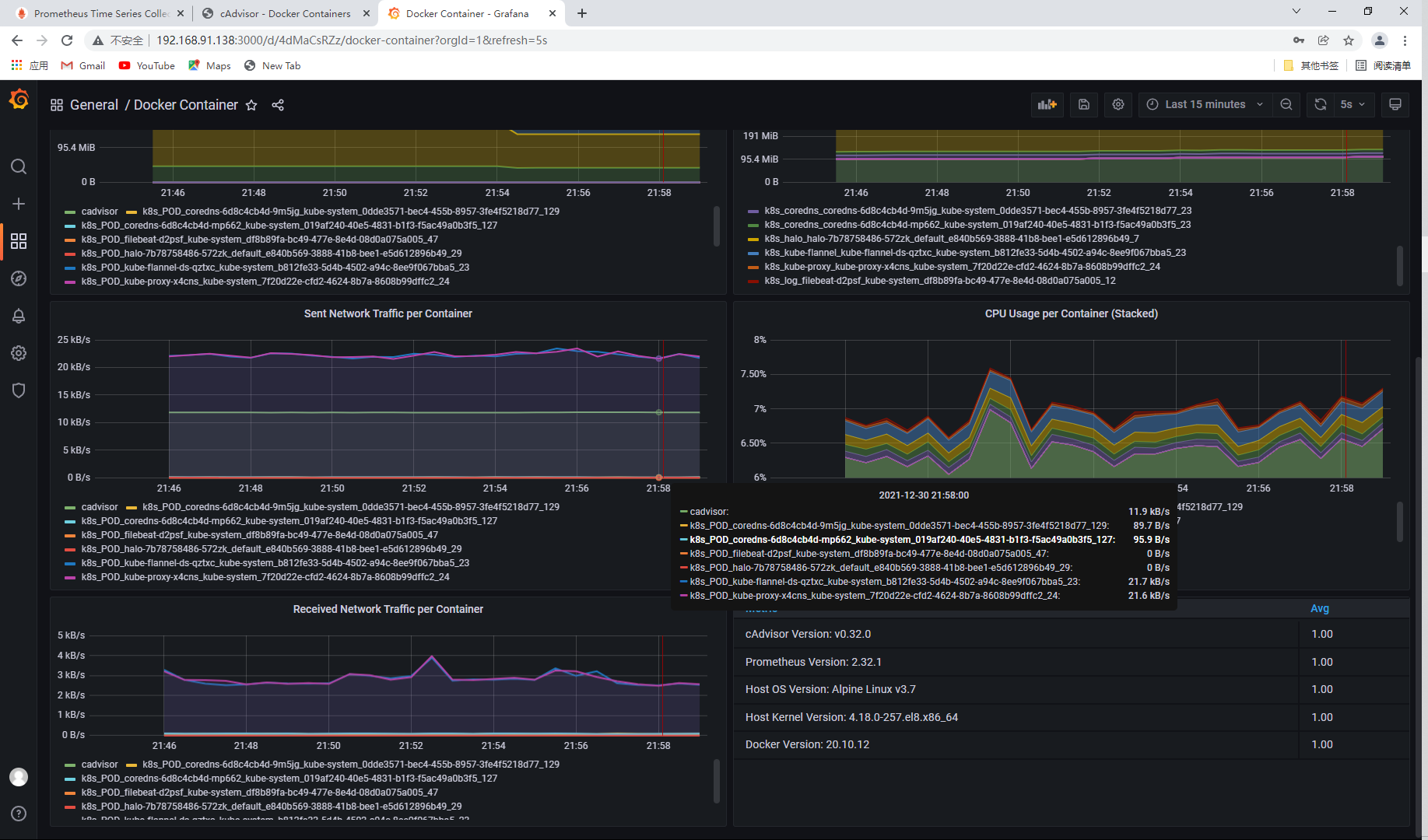The width and height of the screenshot is (1428, 840).
Task: Bookmark this page with star icon
Action: tap(1349, 40)
